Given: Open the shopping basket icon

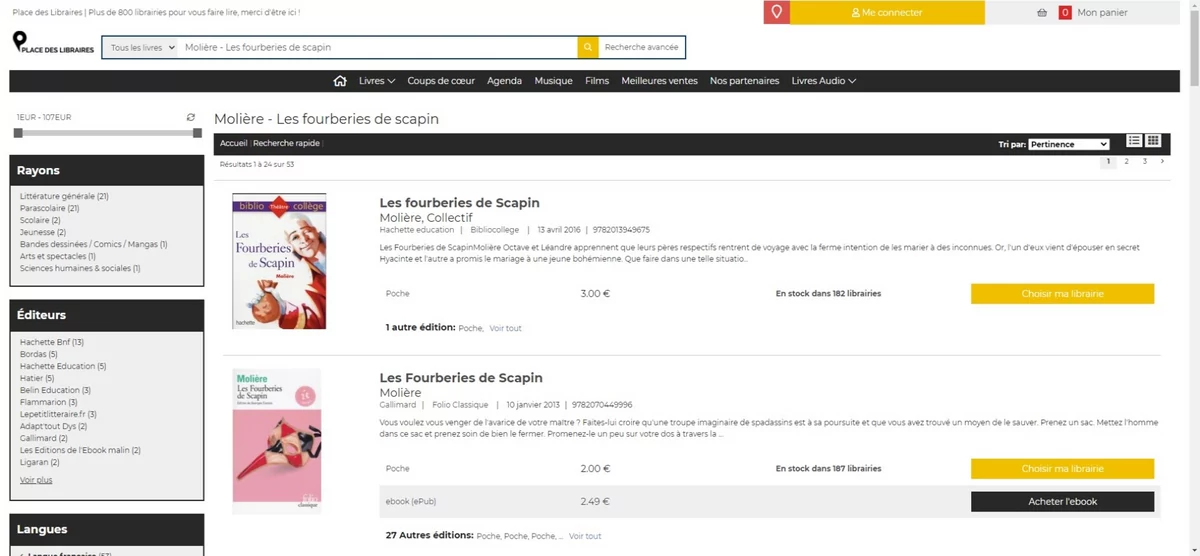Looking at the screenshot, I should (x=1042, y=13).
